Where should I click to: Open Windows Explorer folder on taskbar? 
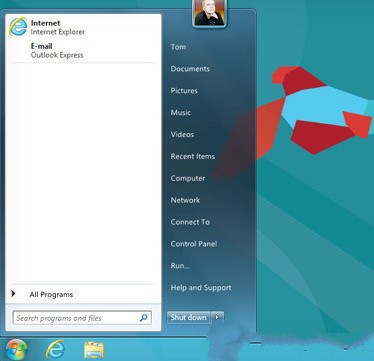coord(94,350)
